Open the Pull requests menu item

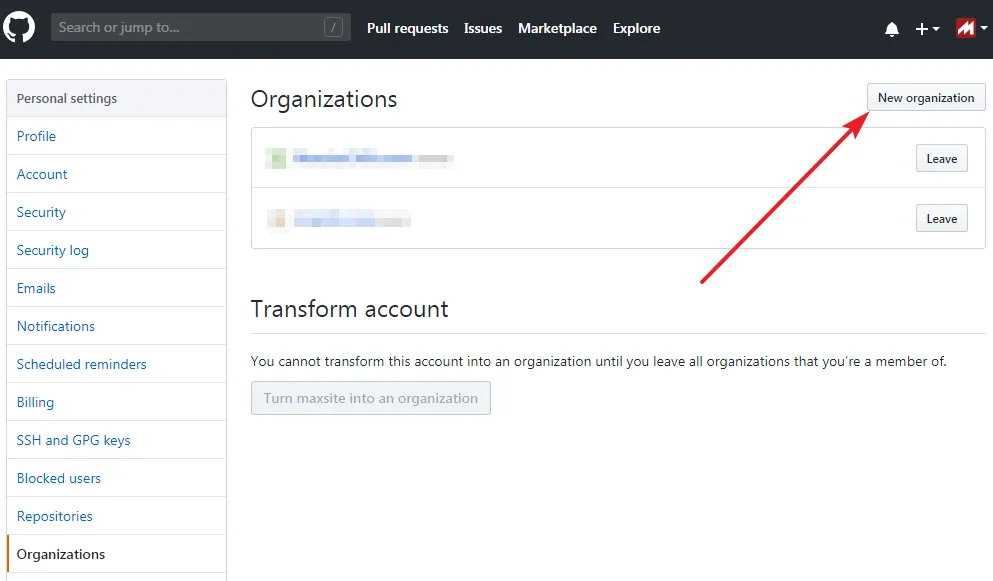pyautogui.click(x=407, y=28)
